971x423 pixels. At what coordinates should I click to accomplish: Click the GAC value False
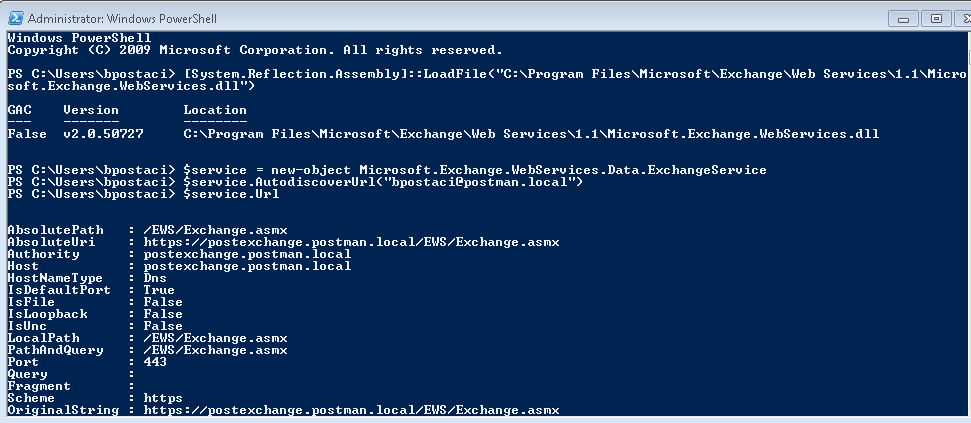point(27,134)
